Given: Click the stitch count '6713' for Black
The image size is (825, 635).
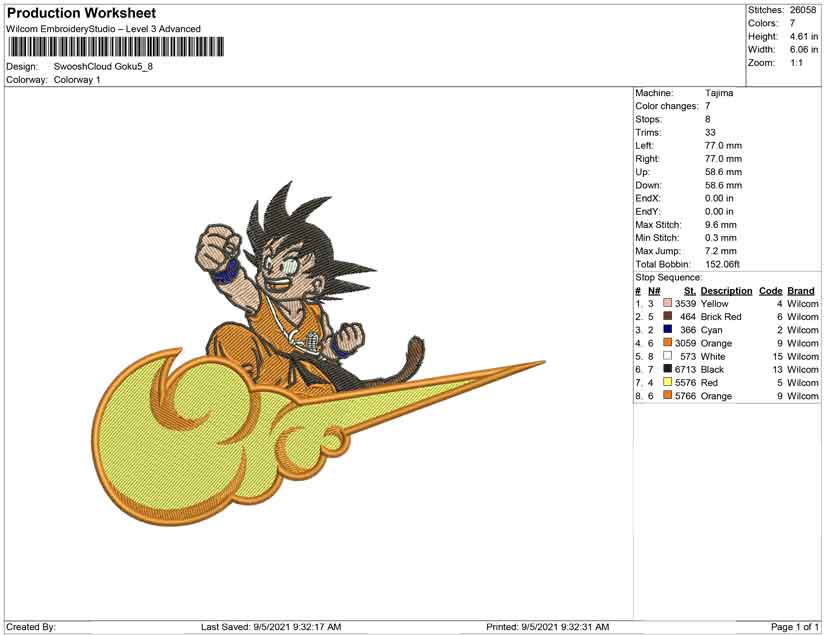Looking at the screenshot, I should (686, 369).
